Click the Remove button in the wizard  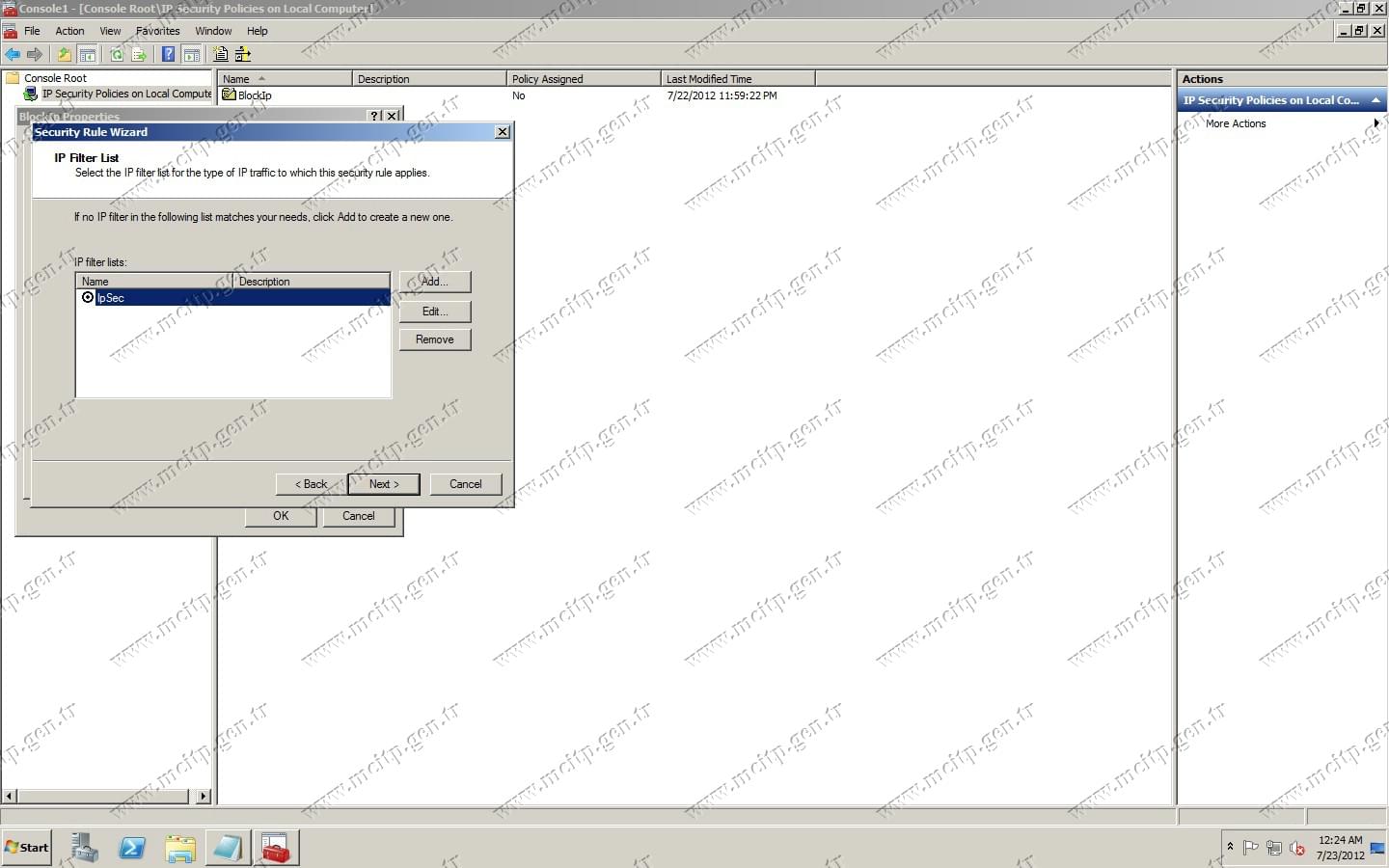[435, 339]
